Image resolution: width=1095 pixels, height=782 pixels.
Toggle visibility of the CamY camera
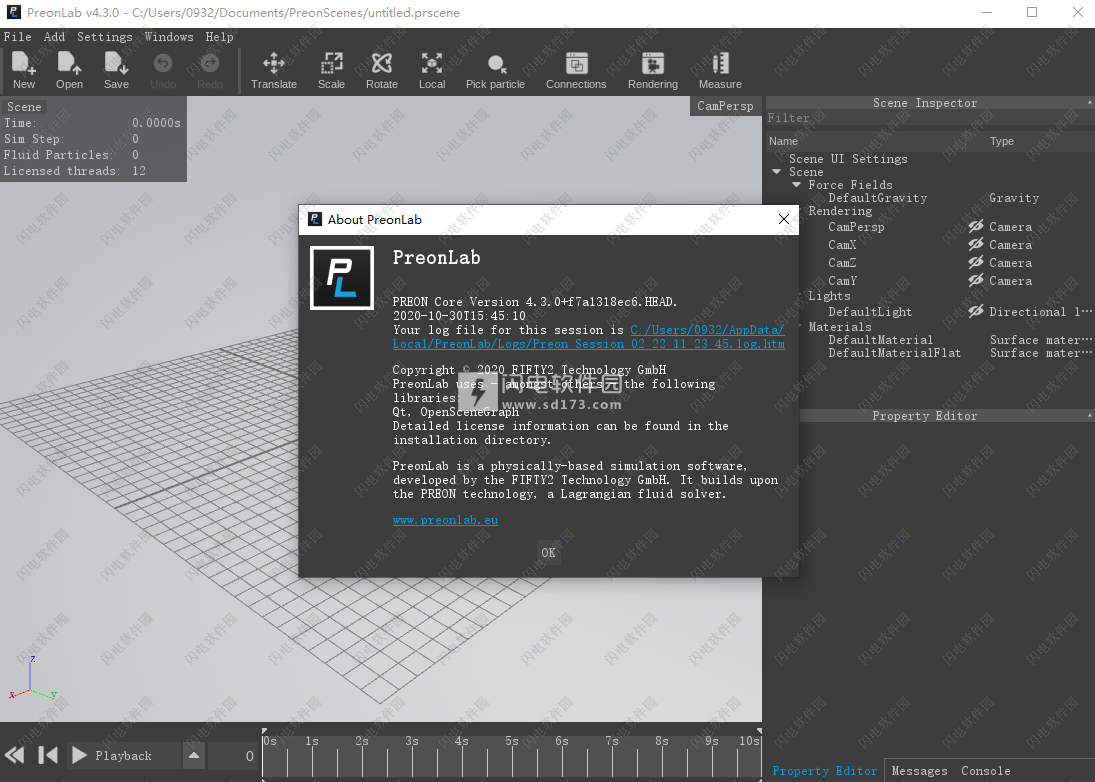(x=976, y=281)
